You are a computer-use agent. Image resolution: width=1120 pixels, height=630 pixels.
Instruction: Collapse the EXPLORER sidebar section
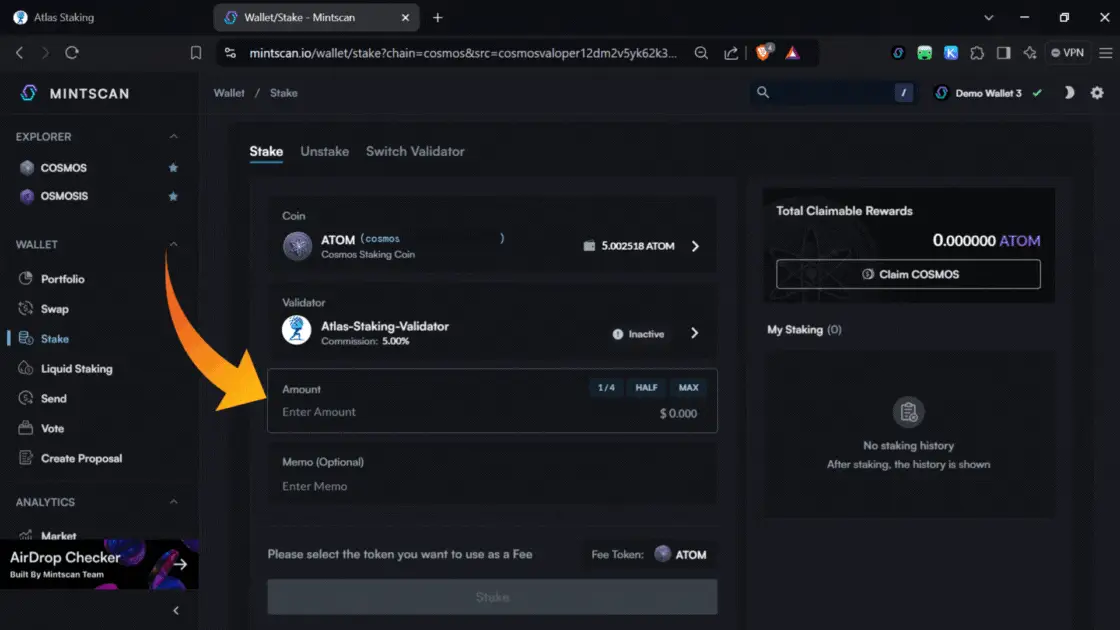[x=173, y=137]
